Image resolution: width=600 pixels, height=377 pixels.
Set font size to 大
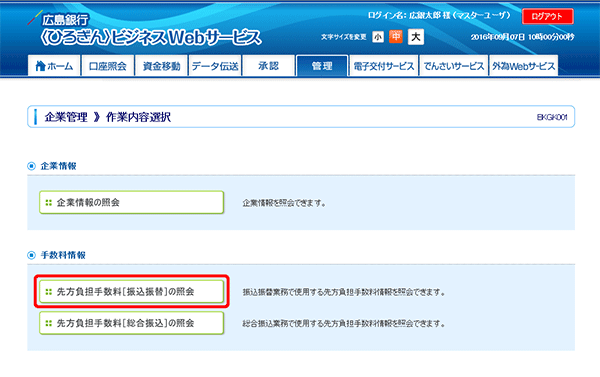point(416,37)
